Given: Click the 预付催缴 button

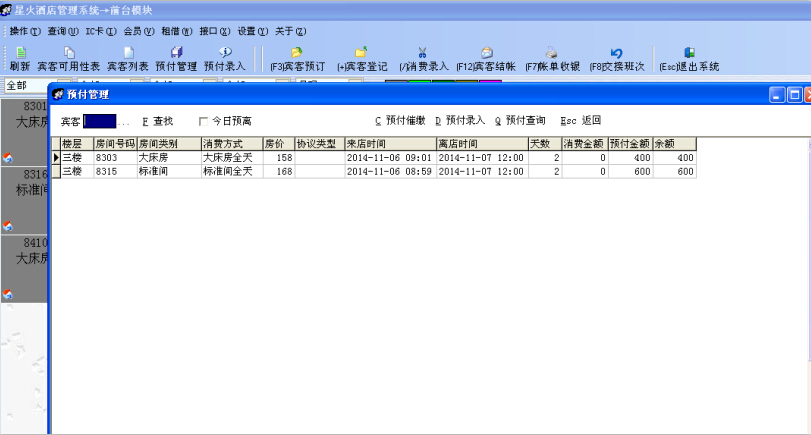Looking at the screenshot, I should (x=400, y=120).
